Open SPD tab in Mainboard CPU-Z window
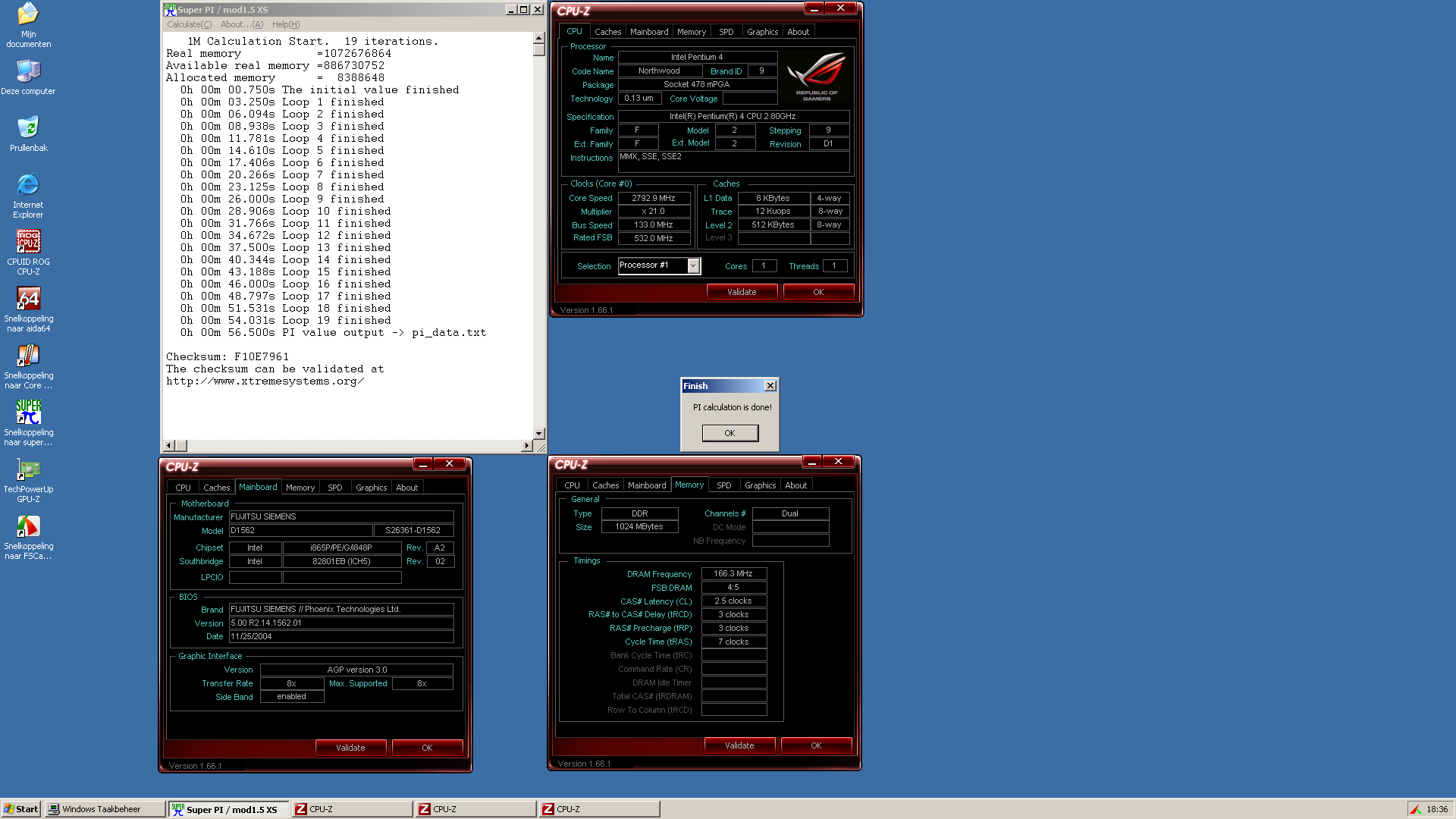Image resolution: width=1456 pixels, height=819 pixels. 334,488
